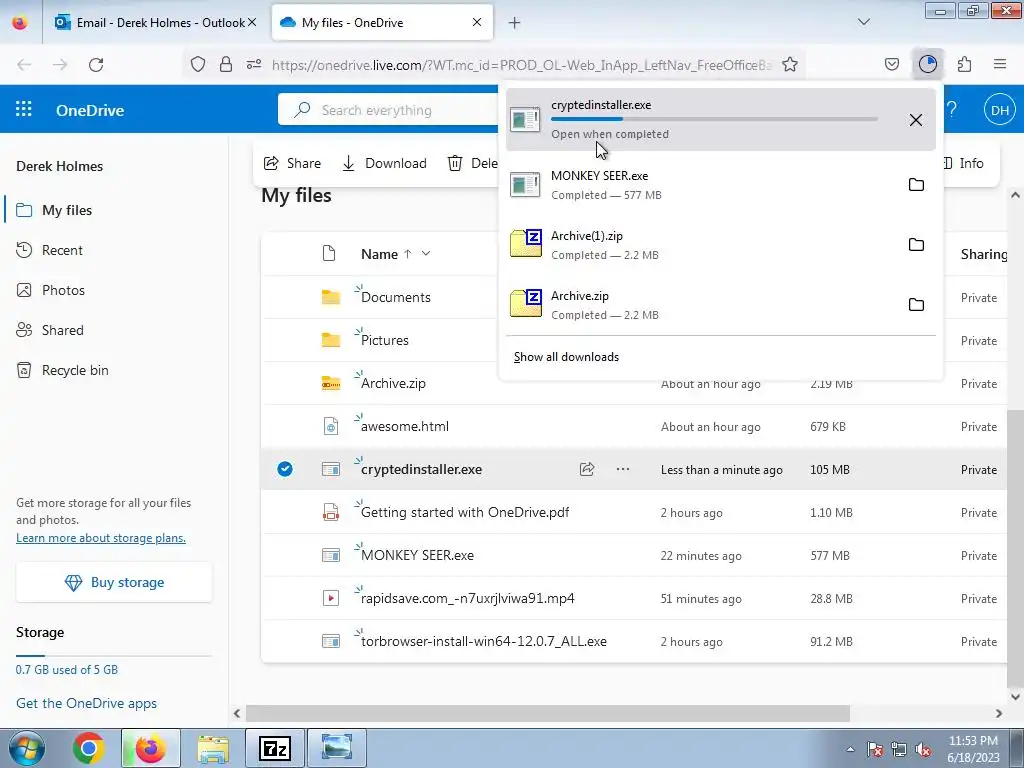This screenshot has height=768, width=1024.
Task: Open the OneDrive help question mark
Action: pyautogui.click(x=952, y=109)
